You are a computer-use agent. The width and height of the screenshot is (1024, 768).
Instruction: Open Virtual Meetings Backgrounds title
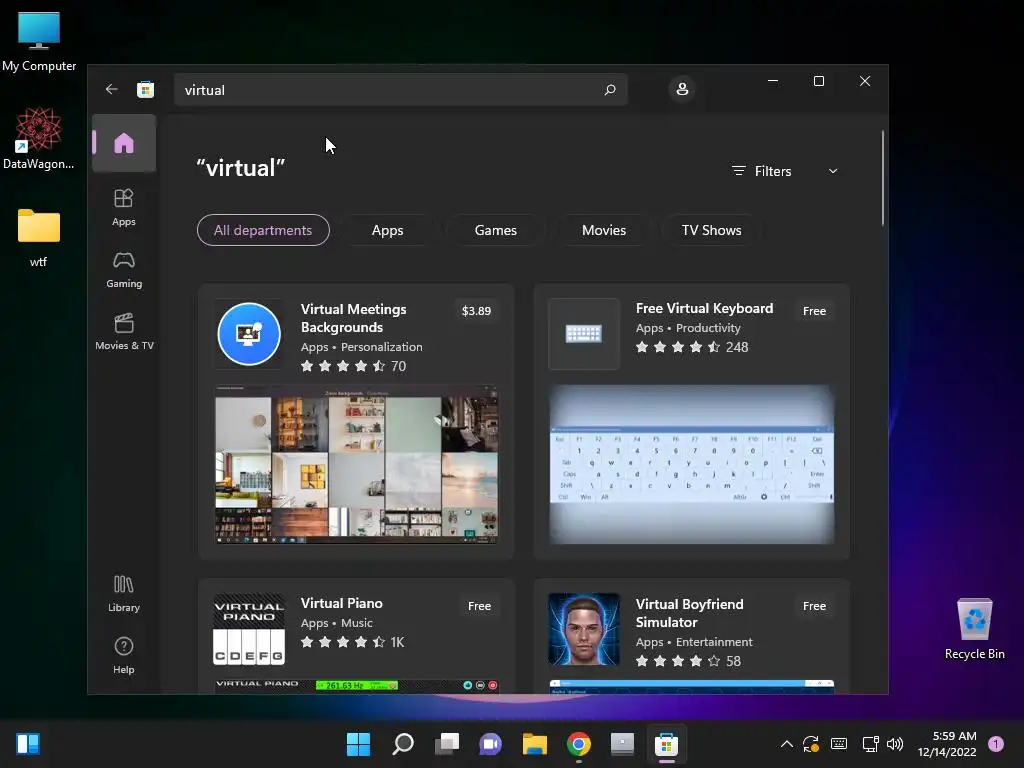click(x=353, y=318)
